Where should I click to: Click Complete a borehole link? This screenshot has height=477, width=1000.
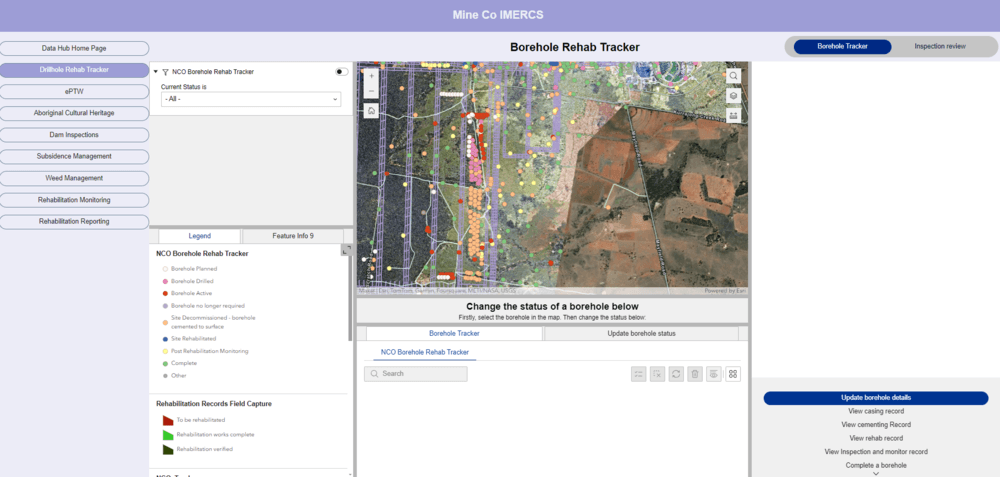[876, 466]
